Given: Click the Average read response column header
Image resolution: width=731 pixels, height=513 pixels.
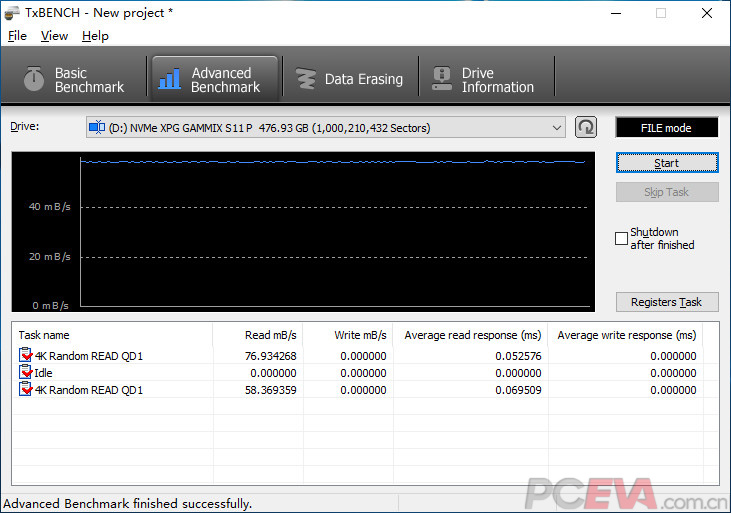Looking at the screenshot, I should 472,335.
